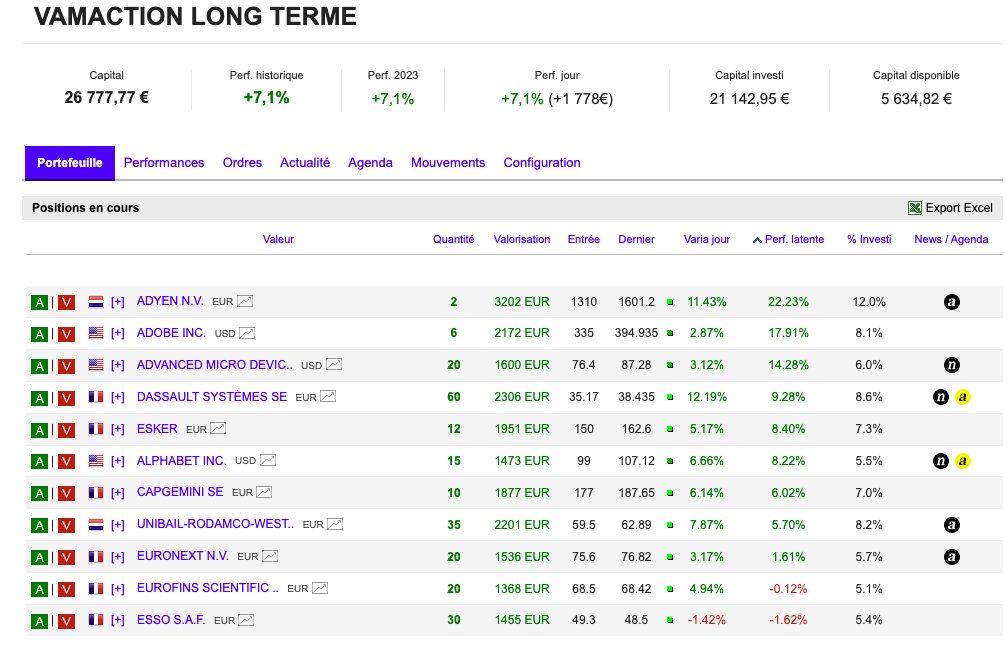
Task: Expand the [+] details for ESSO S.A.F.
Action: (x=118, y=620)
